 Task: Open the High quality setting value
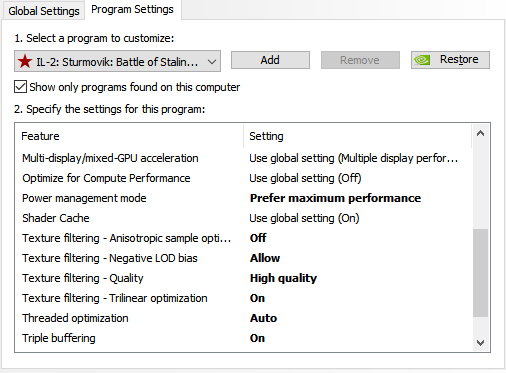point(283,278)
